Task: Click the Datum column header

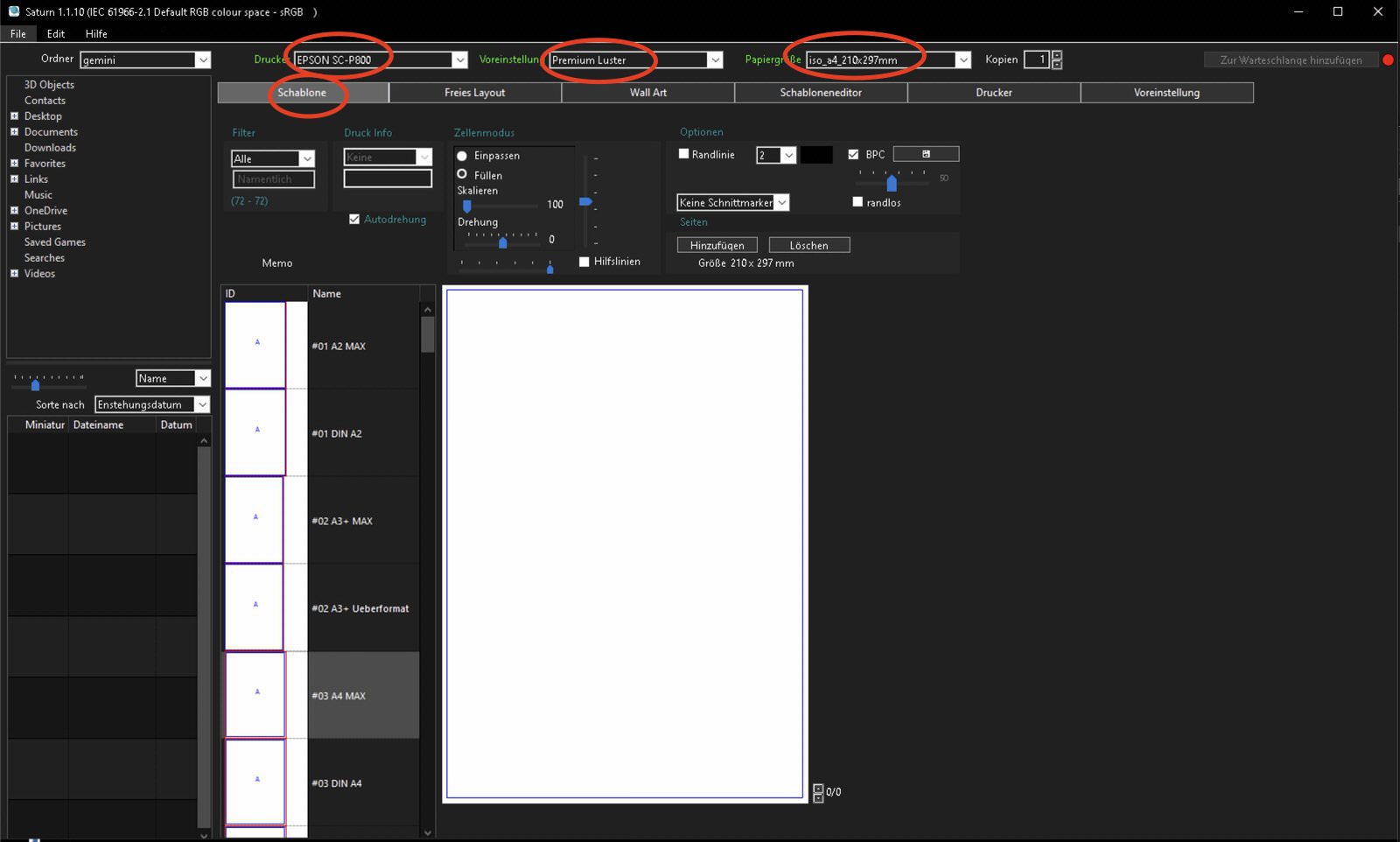Action: (177, 425)
